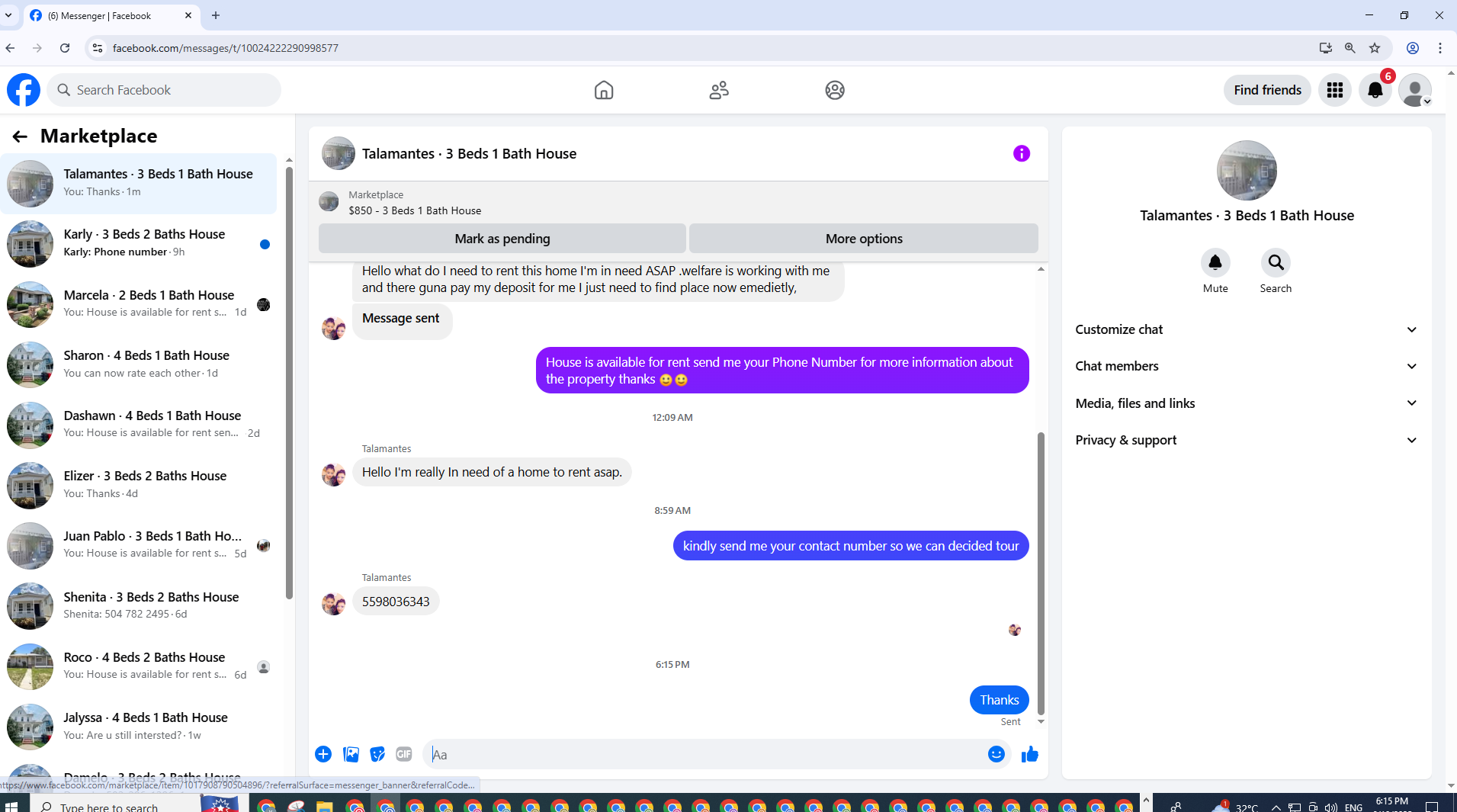Open Chrome's three-dot menu

(1440, 48)
